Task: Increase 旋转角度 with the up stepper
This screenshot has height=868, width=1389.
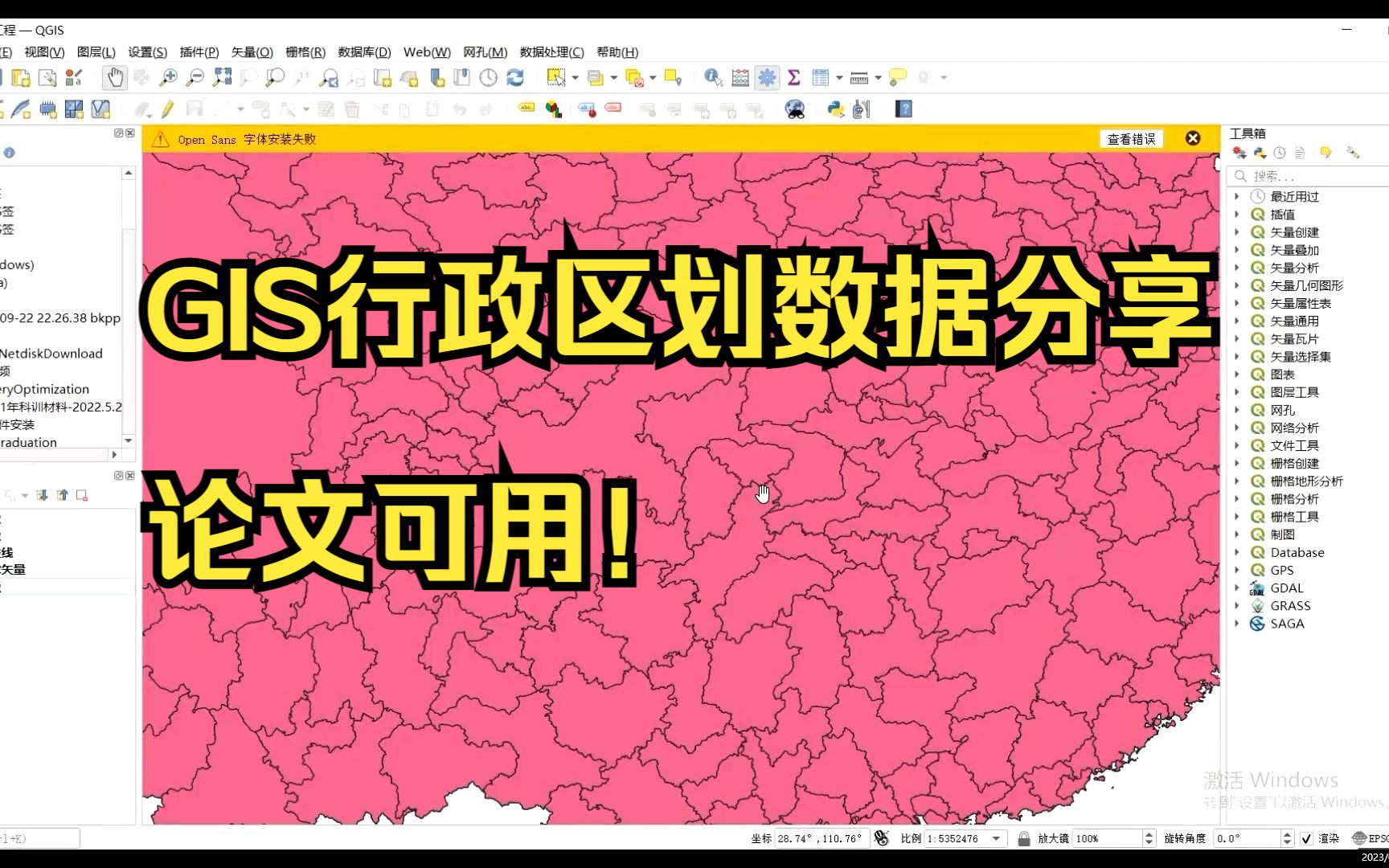Action: 1288,833
